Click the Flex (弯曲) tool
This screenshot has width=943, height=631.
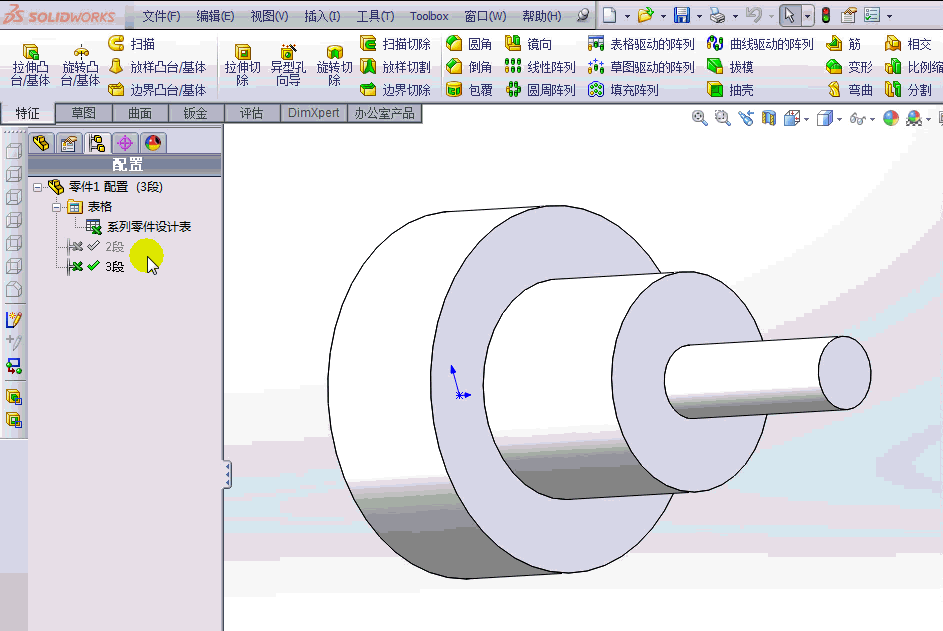click(x=849, y=90)
